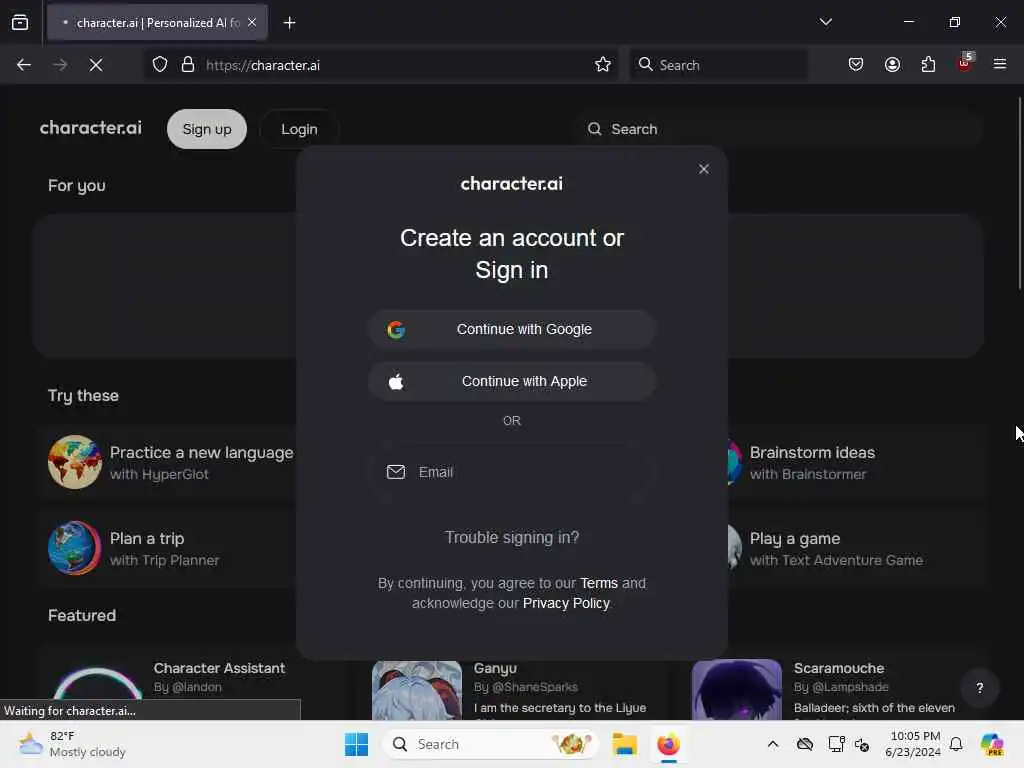The height and width of the screenshot is (768, 1024).
Task: Click the Sign up button
Action: (x=207, y=129)
